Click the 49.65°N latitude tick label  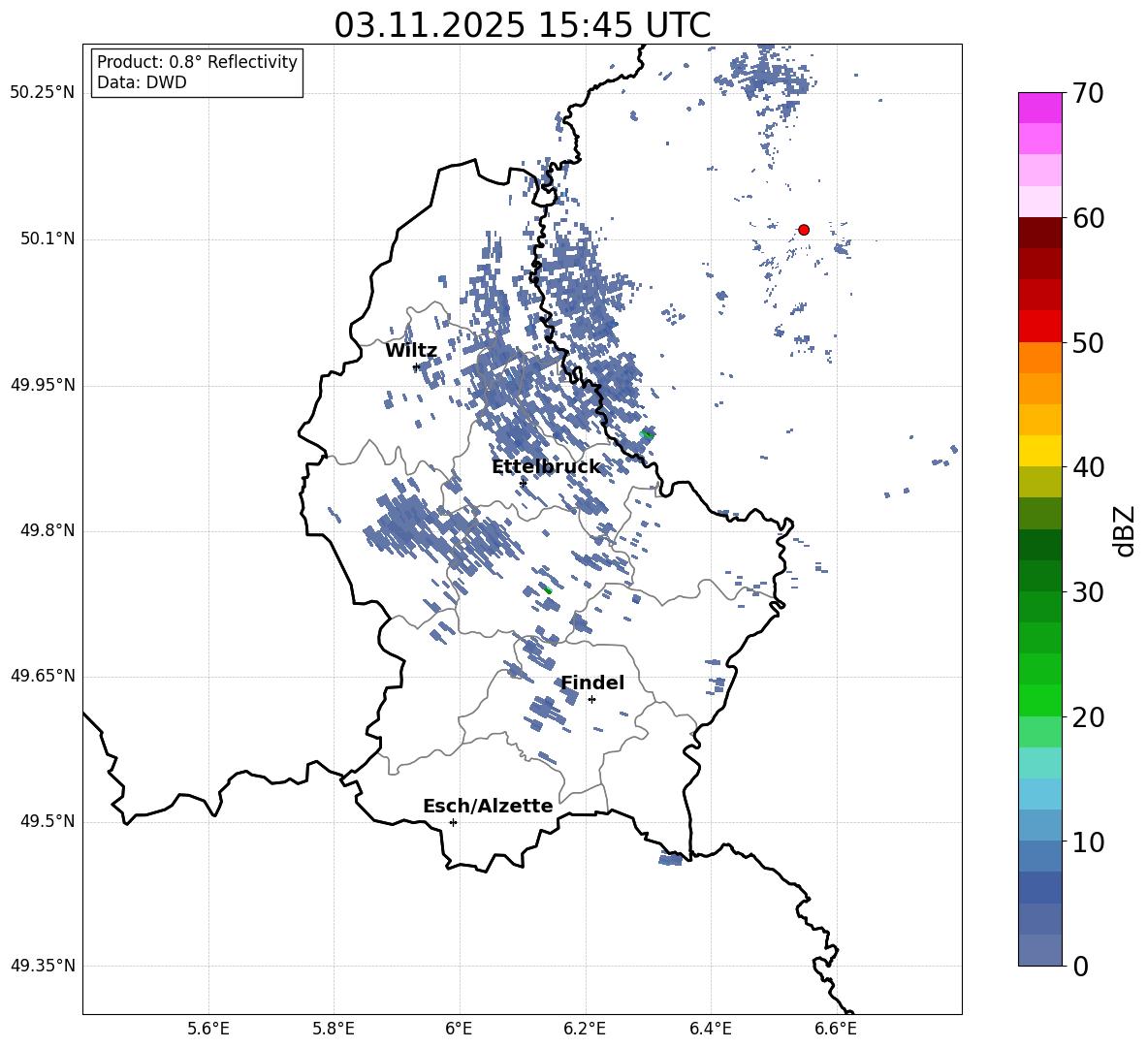(x=42, y=676)
